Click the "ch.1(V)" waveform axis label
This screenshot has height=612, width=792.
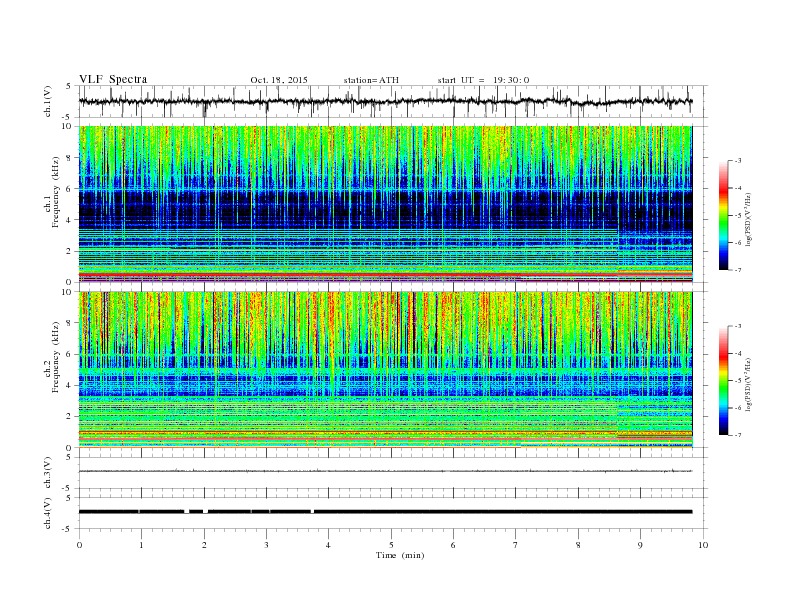point(48,101)
